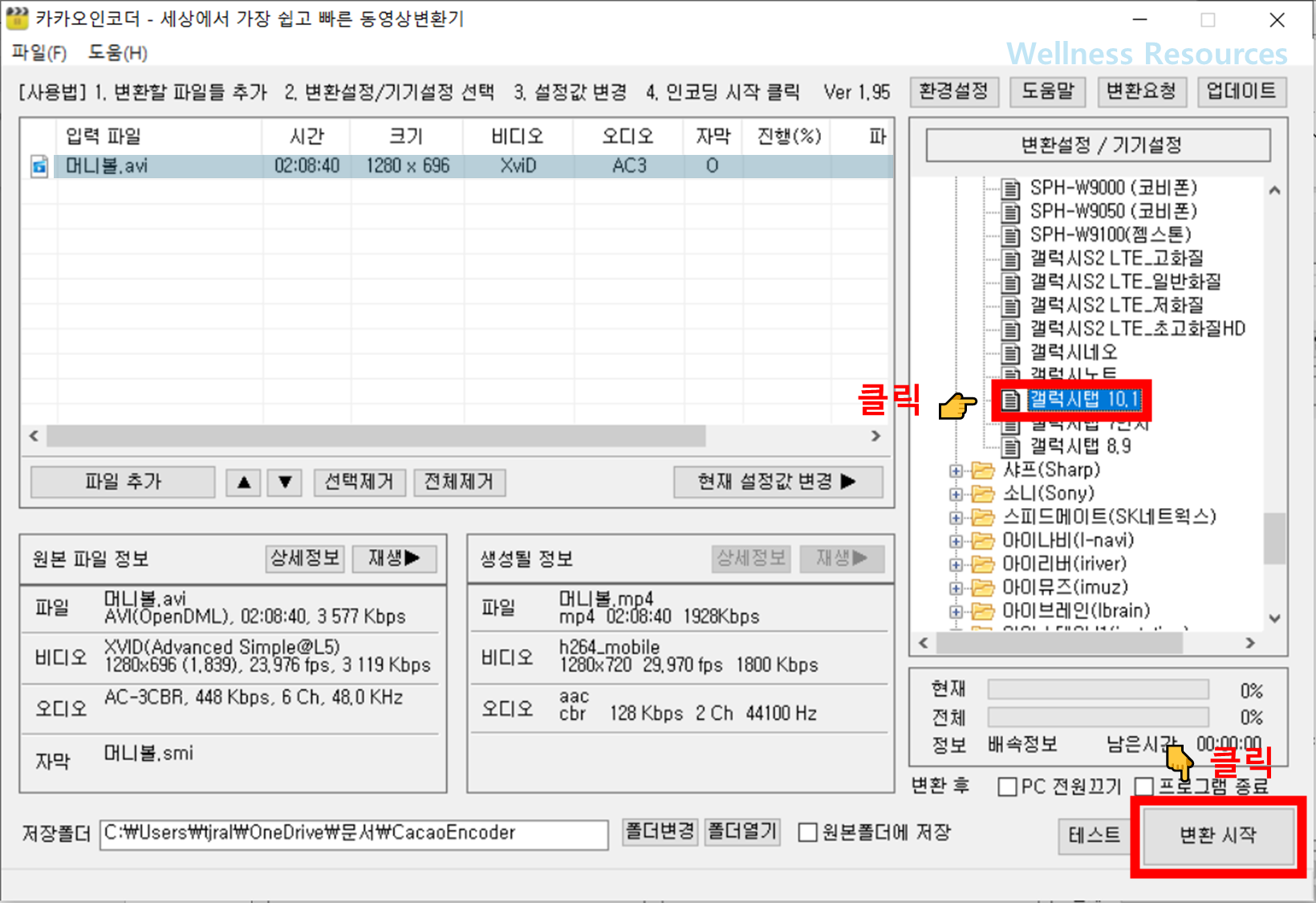Click the 저장폴더 path input field
The image size is (1316, 903).
(x=354, y=833)
